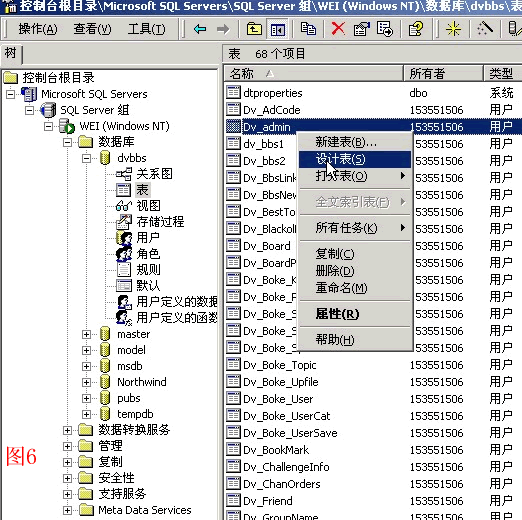Choose 重命名(M) in context menu
The height and width of the screenshot is (520, 522).
(355, 288)
